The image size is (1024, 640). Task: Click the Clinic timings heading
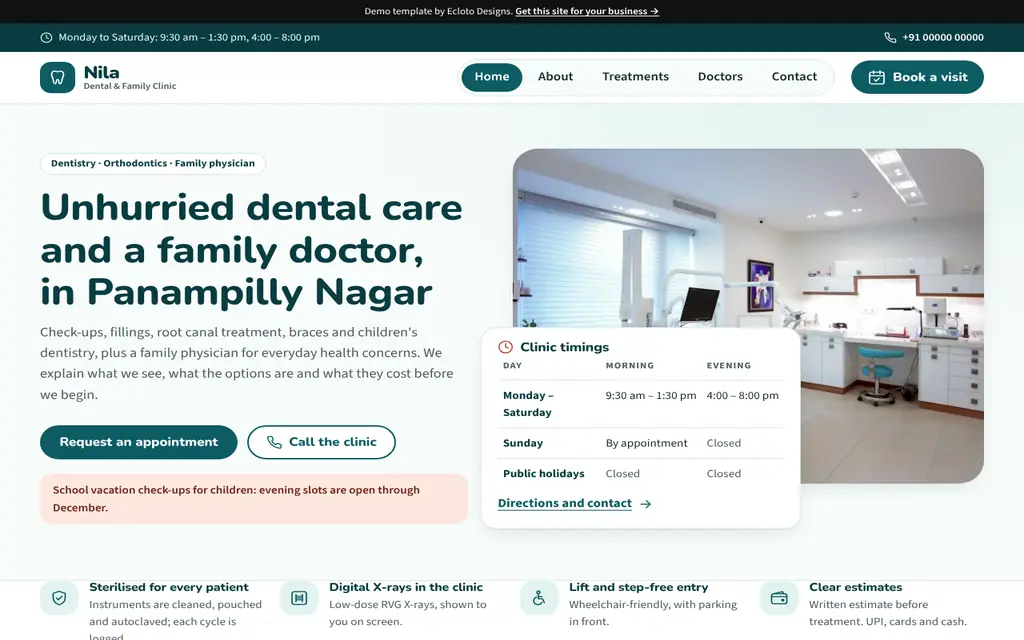click(564, 347)
